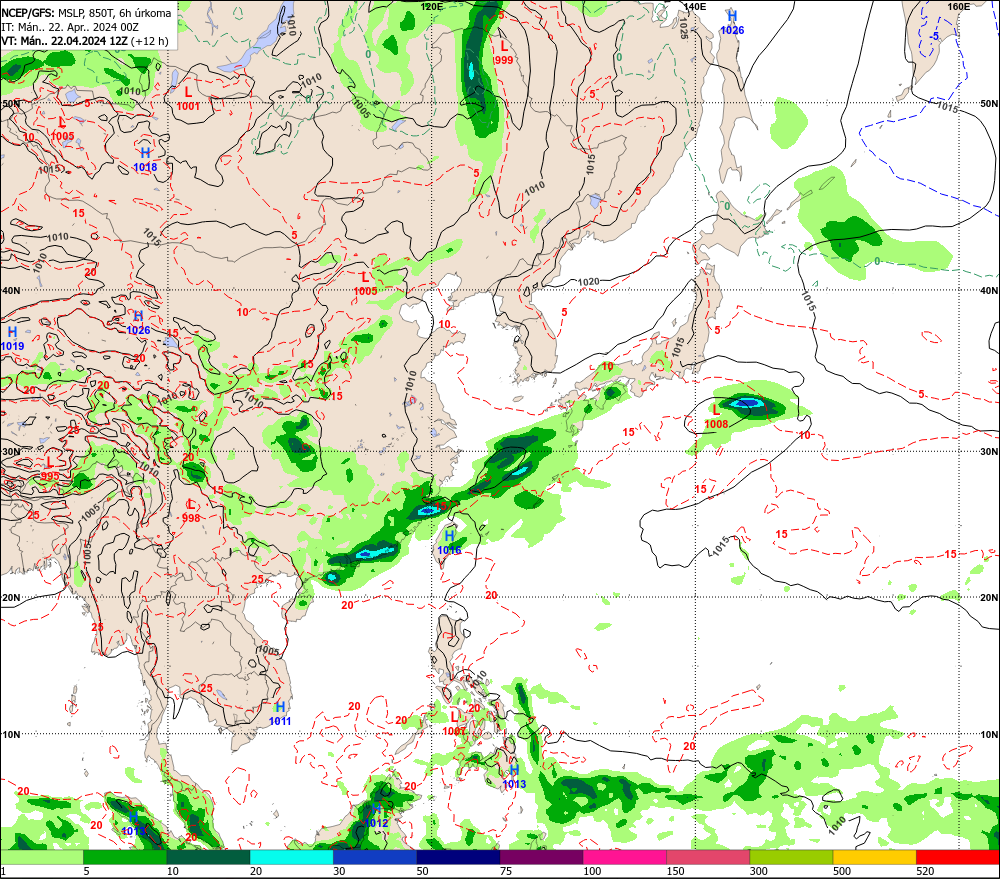1000x879 pixels.
Task: Click the legend value 520
Action: (925, 871)
